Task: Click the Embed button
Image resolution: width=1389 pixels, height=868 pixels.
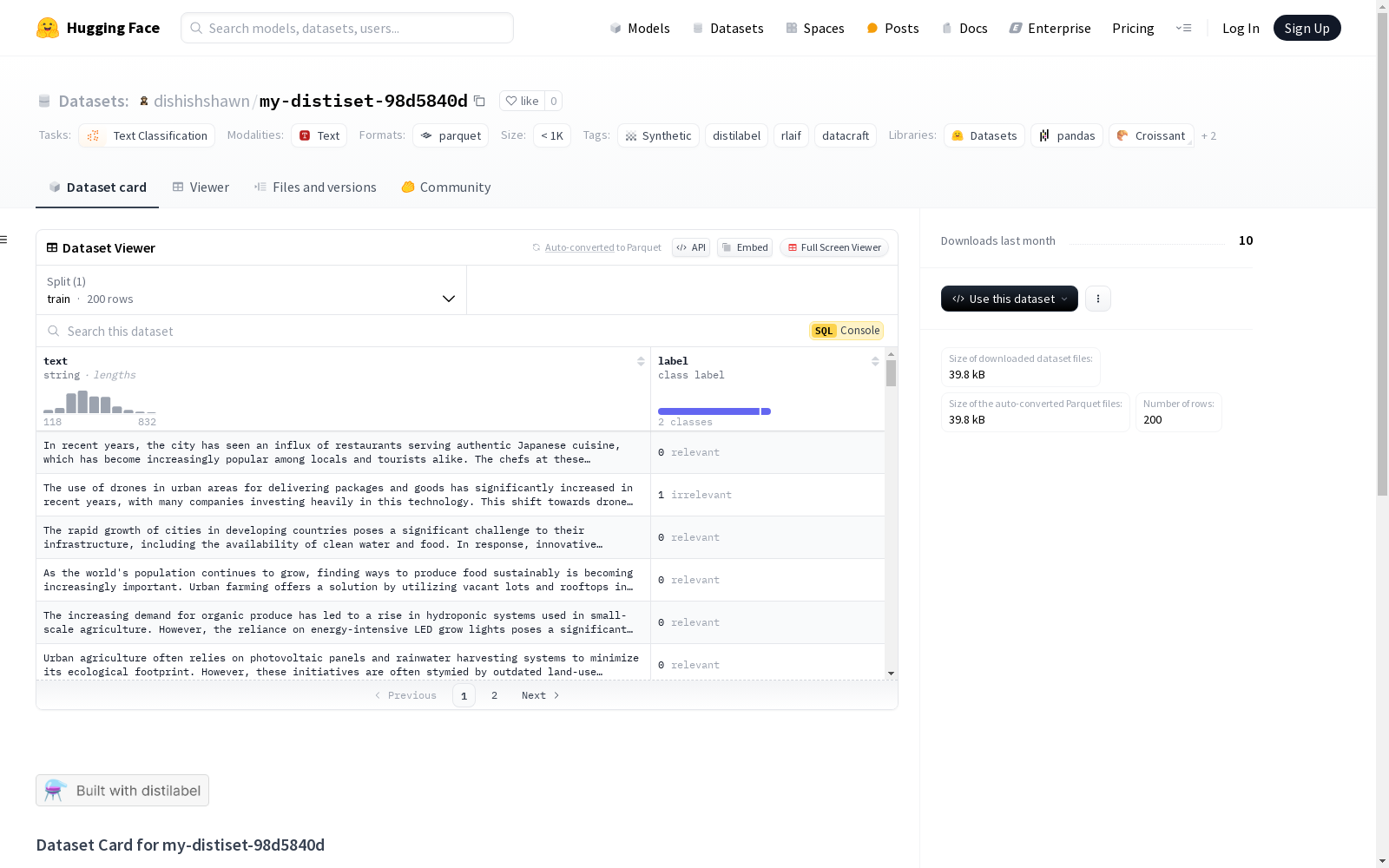Action: (745, 247)
